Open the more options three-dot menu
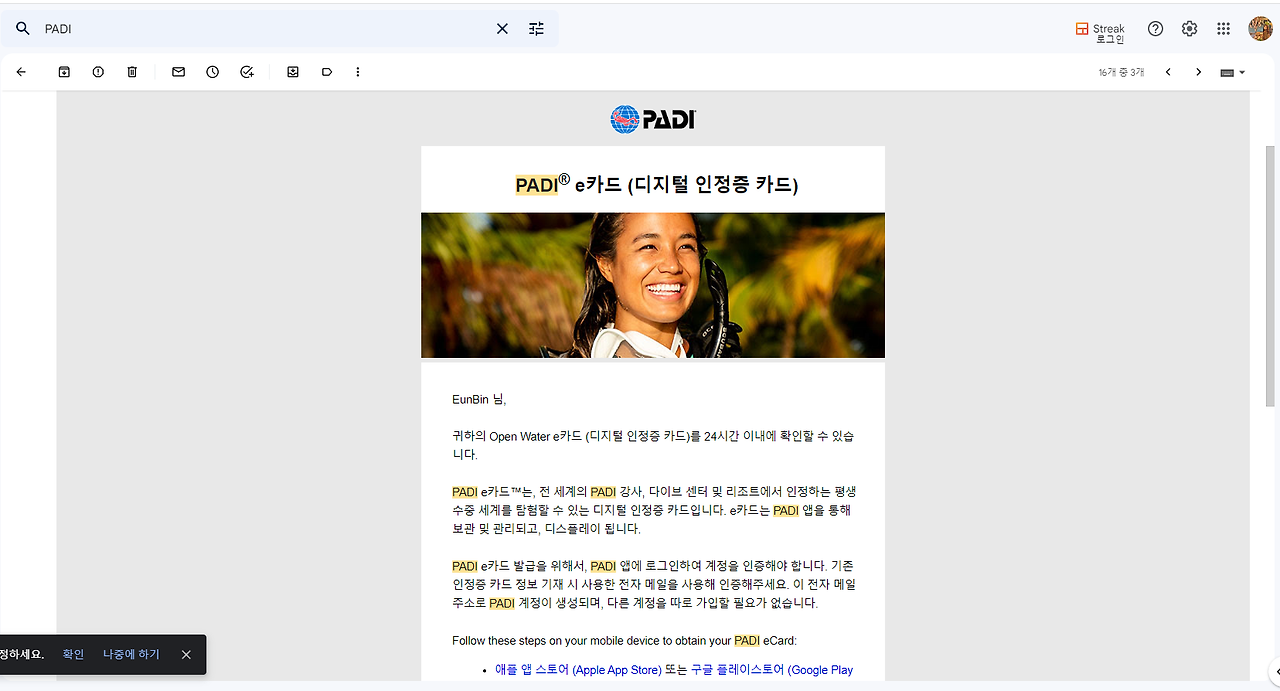The image size is (1280, 691). [x=358, y=72]
